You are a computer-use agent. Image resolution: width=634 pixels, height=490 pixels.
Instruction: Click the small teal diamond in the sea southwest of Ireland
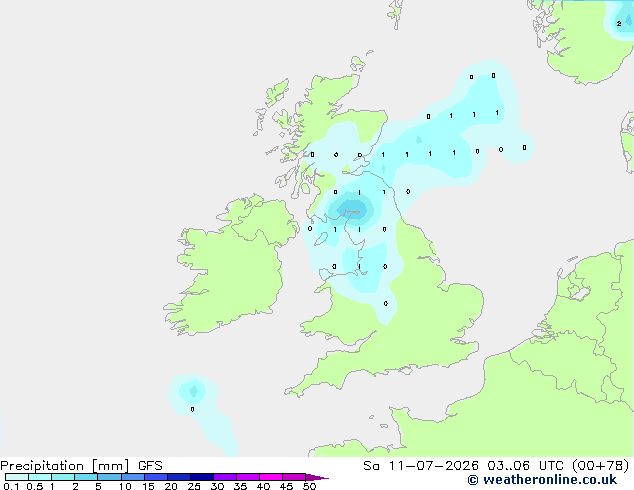194,391
